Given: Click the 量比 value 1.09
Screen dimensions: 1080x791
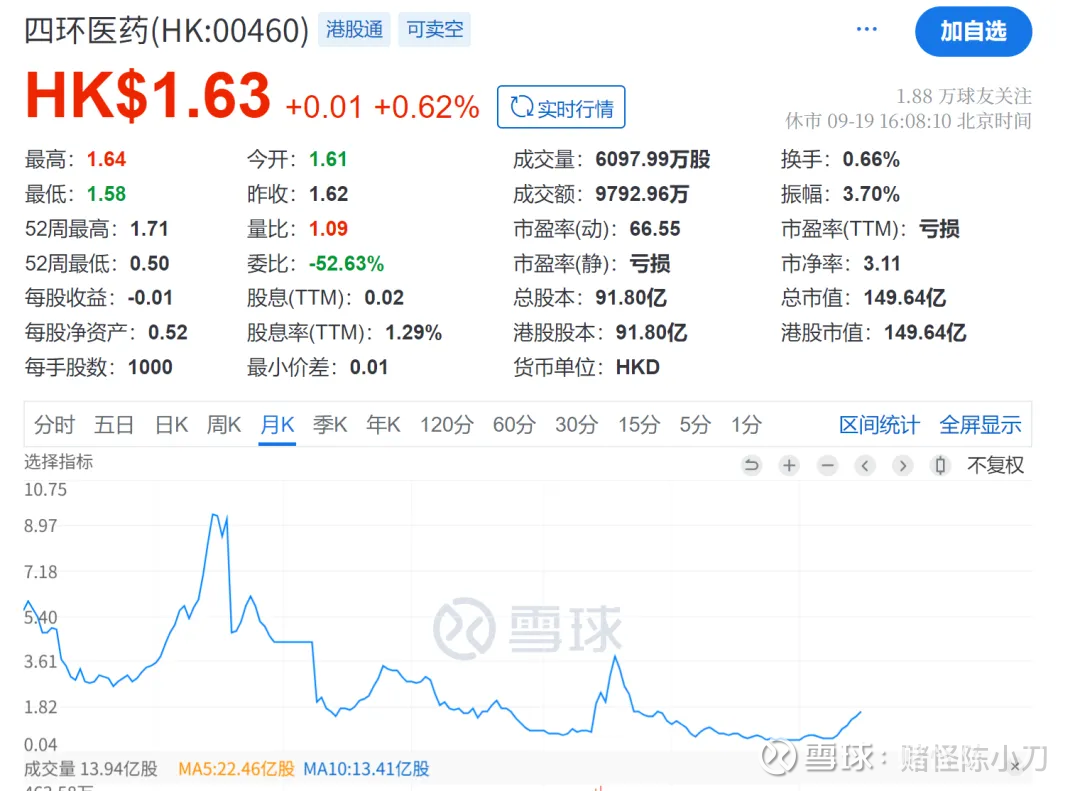Looking at the screenshot, I should coord(329,229).
